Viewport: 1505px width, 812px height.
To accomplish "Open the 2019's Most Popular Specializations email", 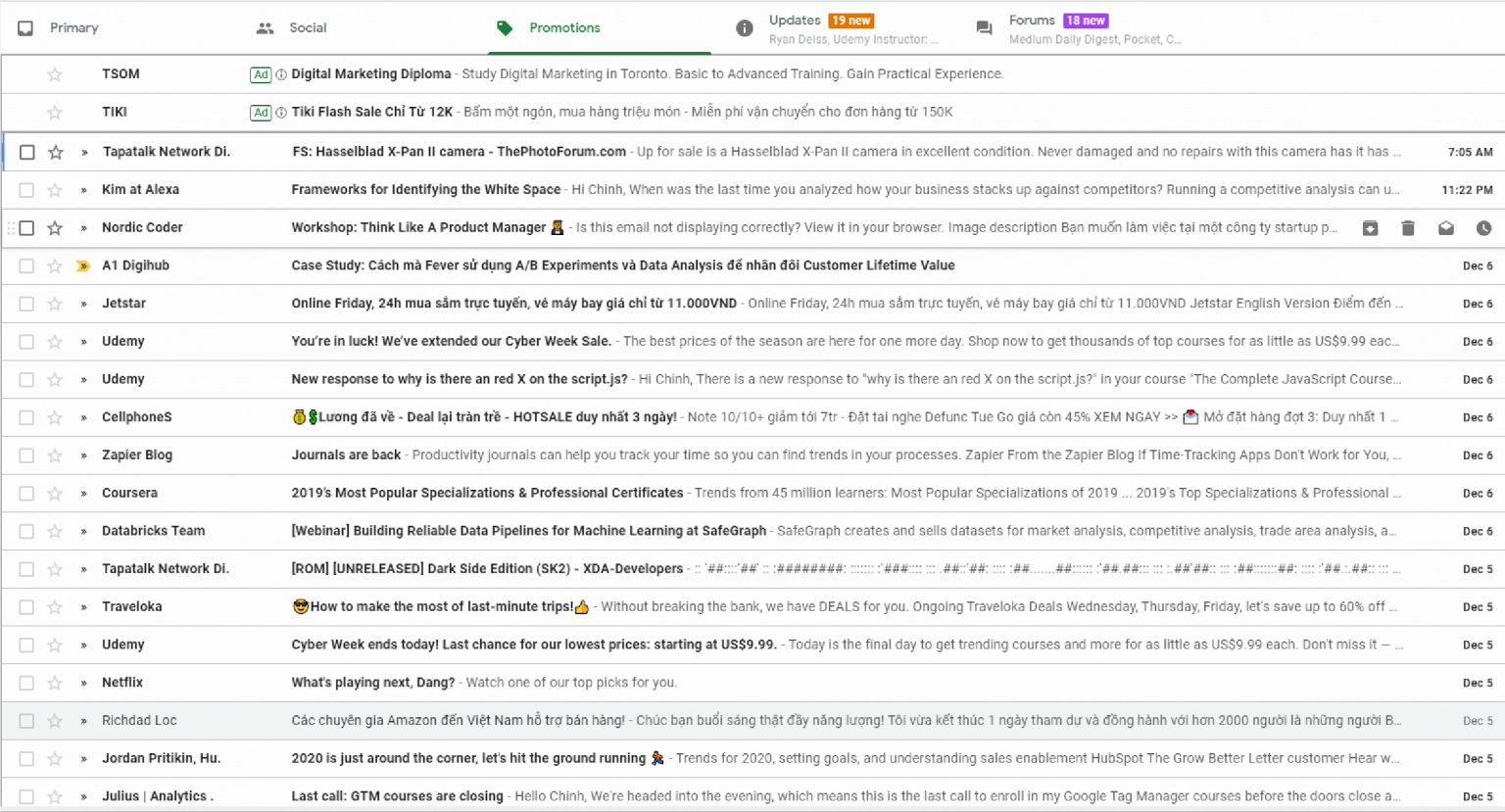I will [752, 494].
